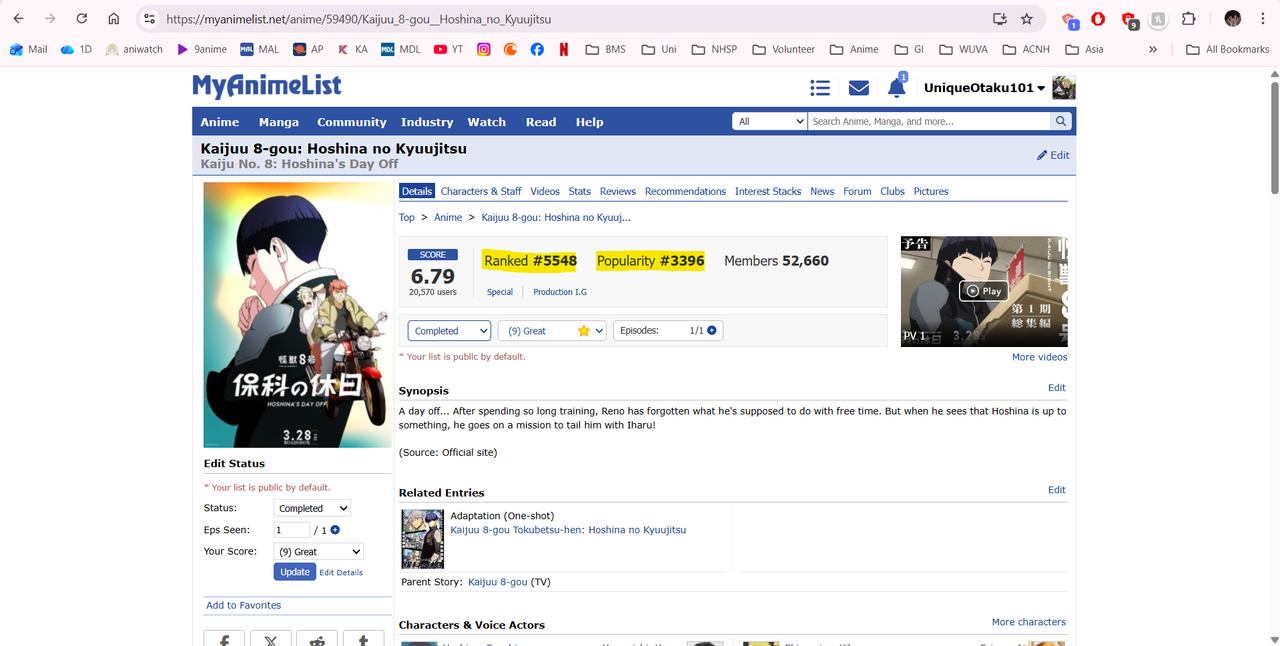
Task: Open the YT YouTube bookmark
Action: point(448,49)
